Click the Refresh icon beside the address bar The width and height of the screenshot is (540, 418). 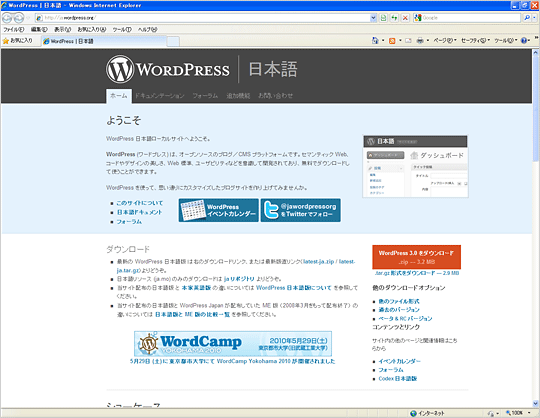[394, 18]
